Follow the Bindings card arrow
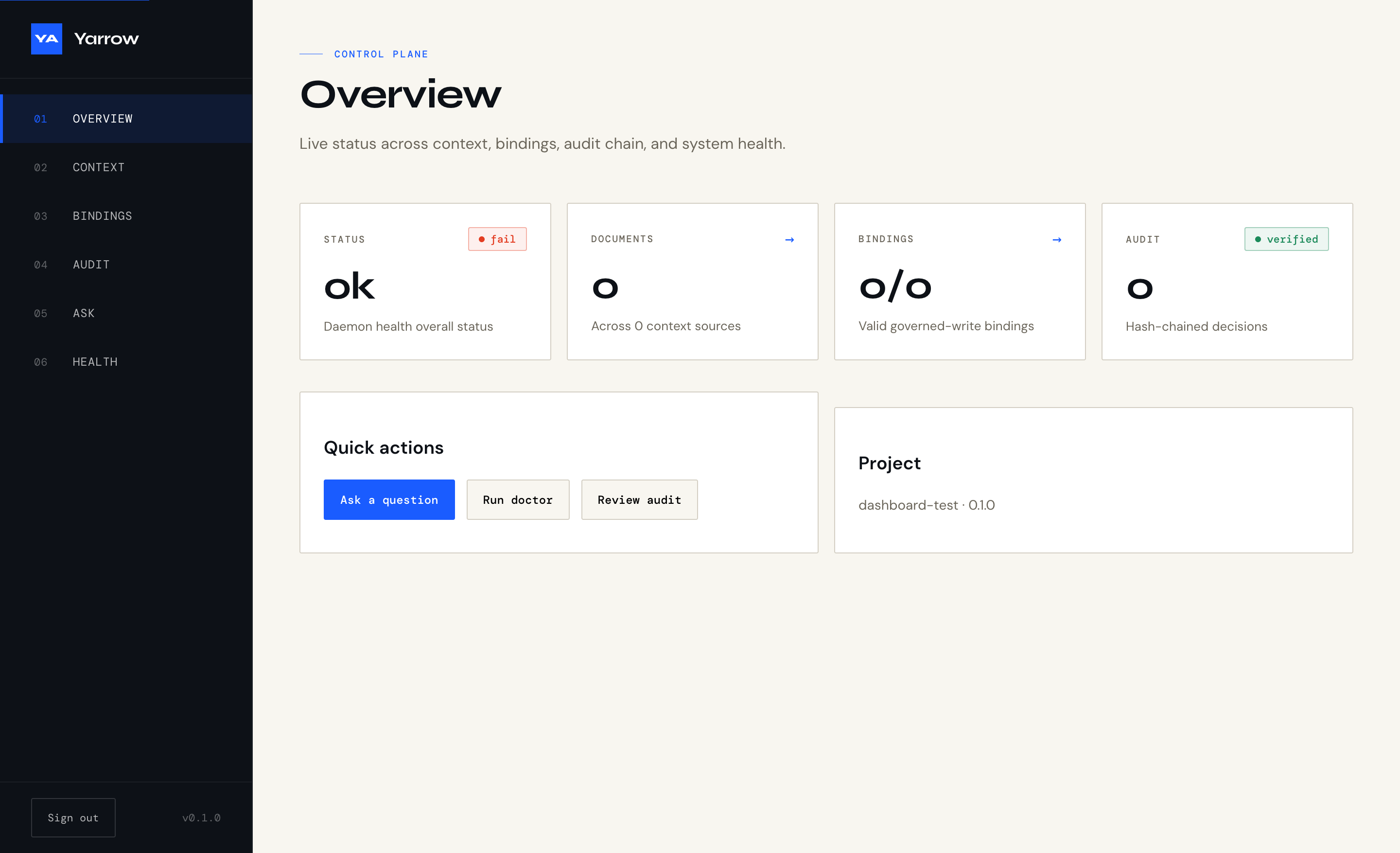 click(x=1057, y=240)
